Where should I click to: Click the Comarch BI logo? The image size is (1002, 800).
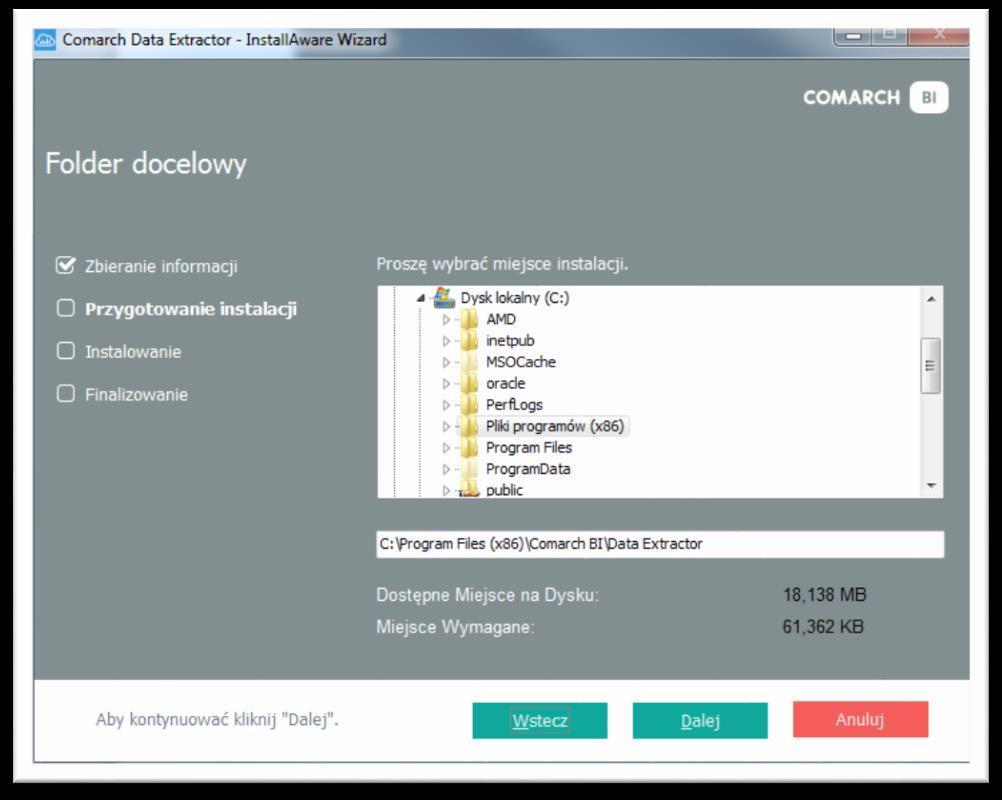(875, 98)
